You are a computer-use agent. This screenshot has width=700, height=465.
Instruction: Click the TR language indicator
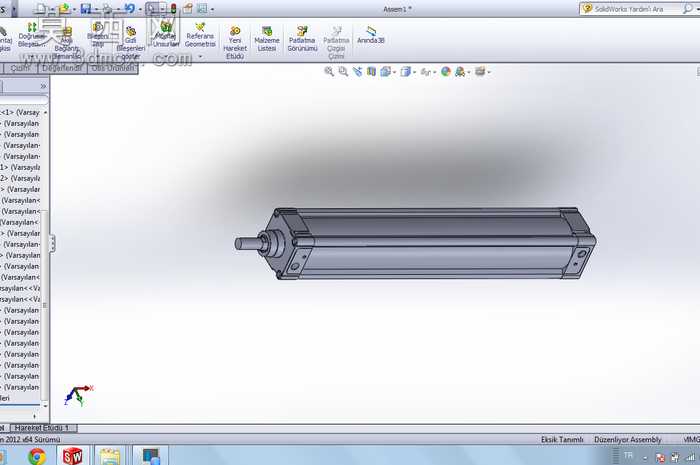pyautogui.click(x=629, y=456)
